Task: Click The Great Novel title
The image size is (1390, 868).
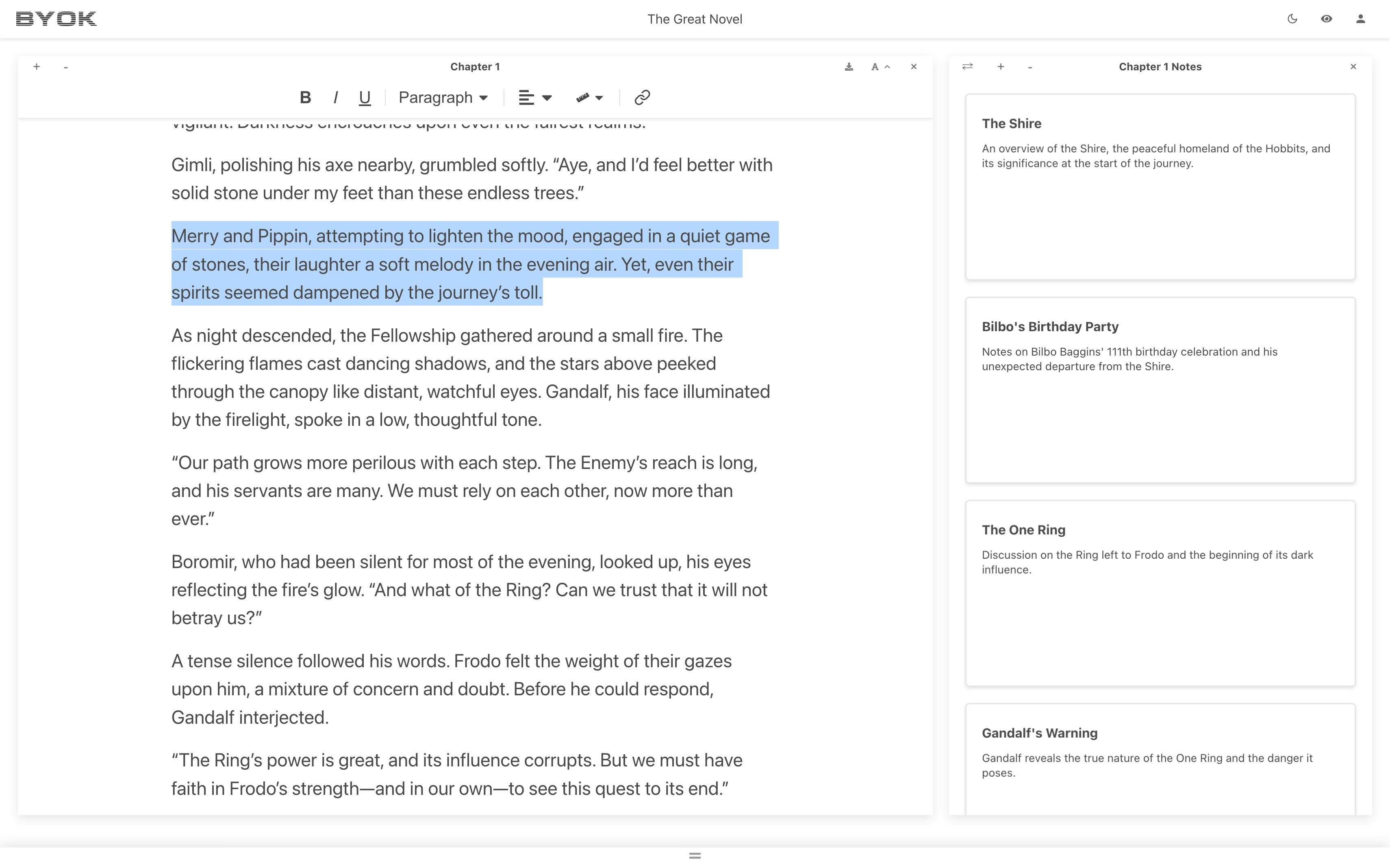Action: pyautogui.click(x=695, y=19)
